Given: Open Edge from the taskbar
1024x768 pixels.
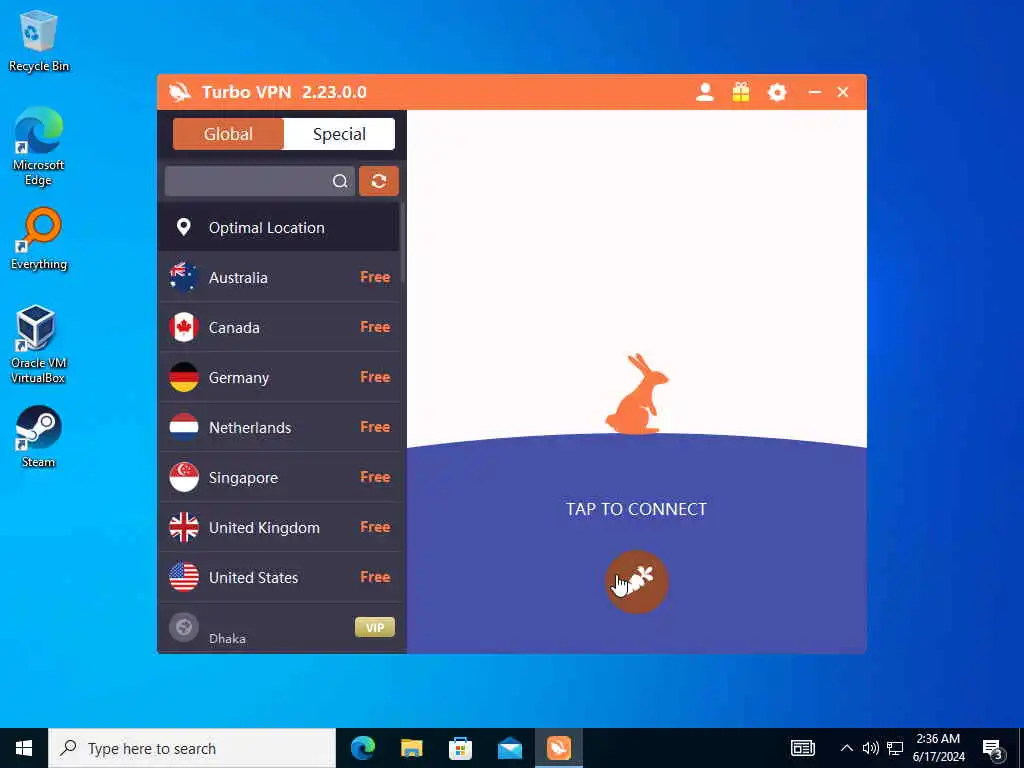Looking at the screenshot, I should point(362,748).
